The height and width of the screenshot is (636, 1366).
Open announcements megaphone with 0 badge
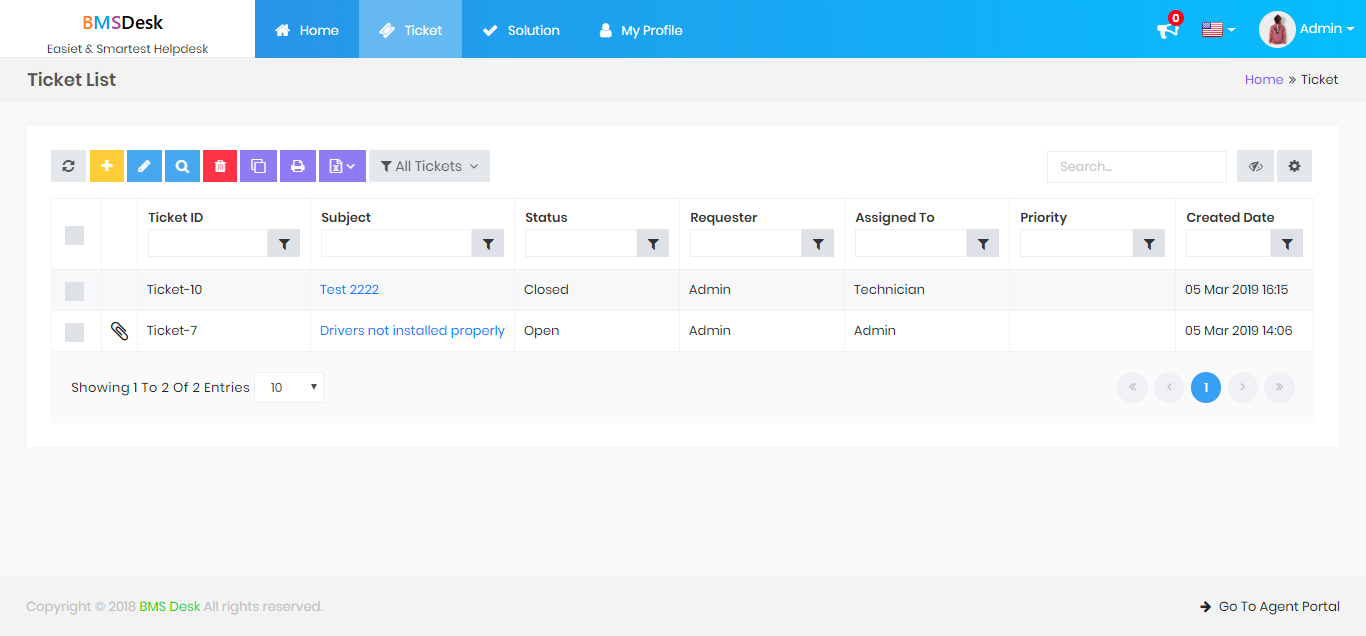pos(1168,28)
